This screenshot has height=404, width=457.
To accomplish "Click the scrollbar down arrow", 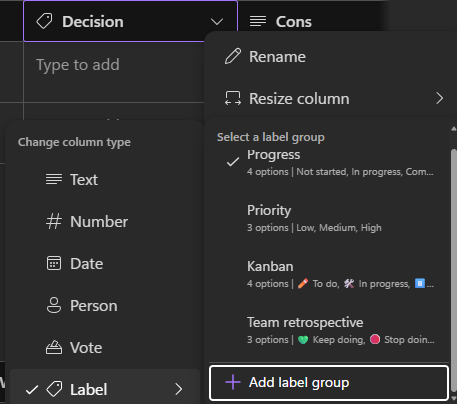I will (453, 398).
